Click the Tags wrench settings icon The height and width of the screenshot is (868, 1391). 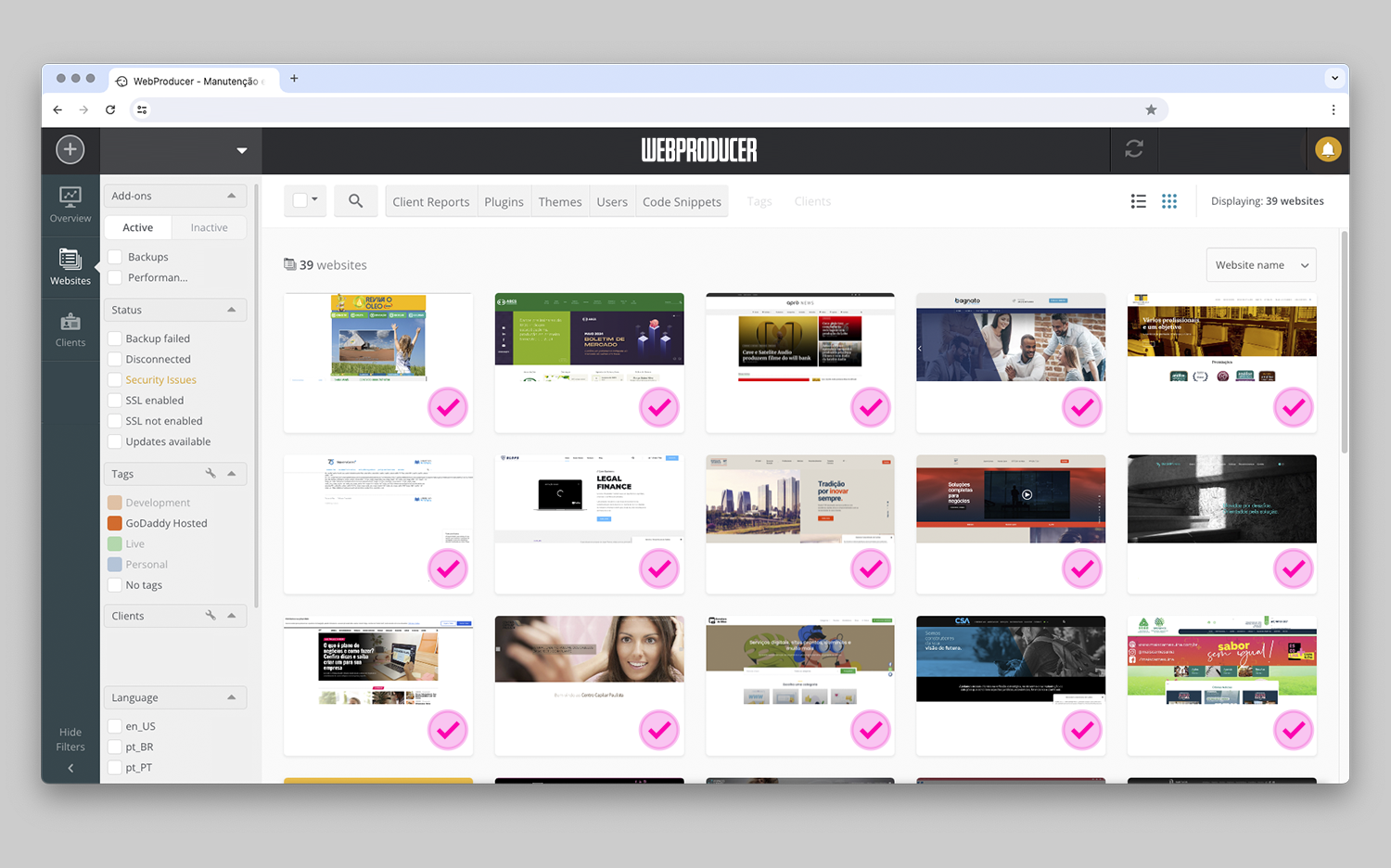coord(211,473)
